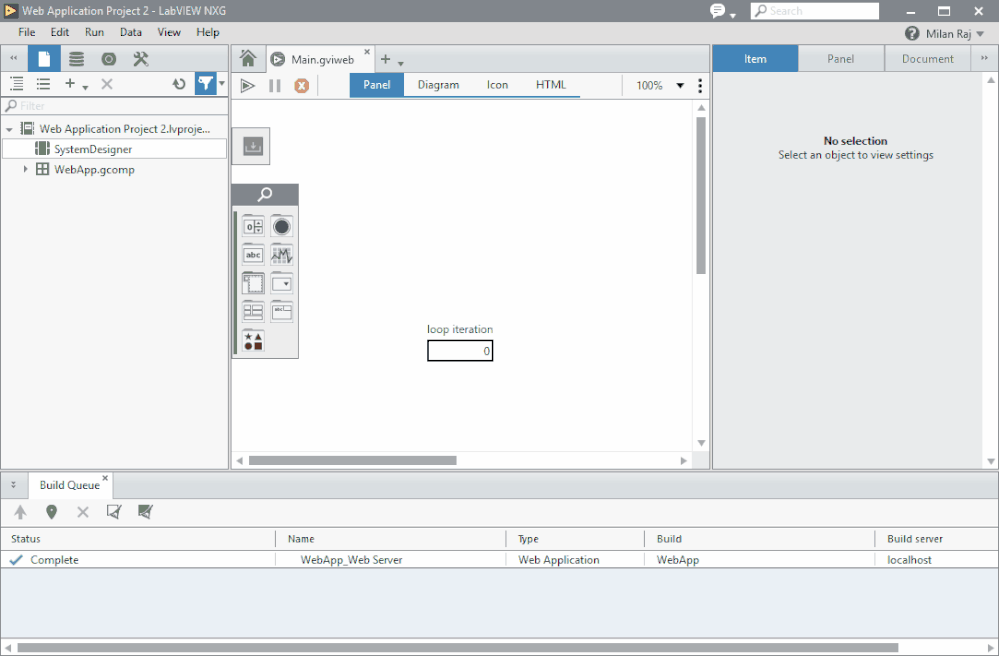Click the panel horizontal scrollbar thumb
The width and height of the screenshot is (999, 656).
(x=352, y=460)
